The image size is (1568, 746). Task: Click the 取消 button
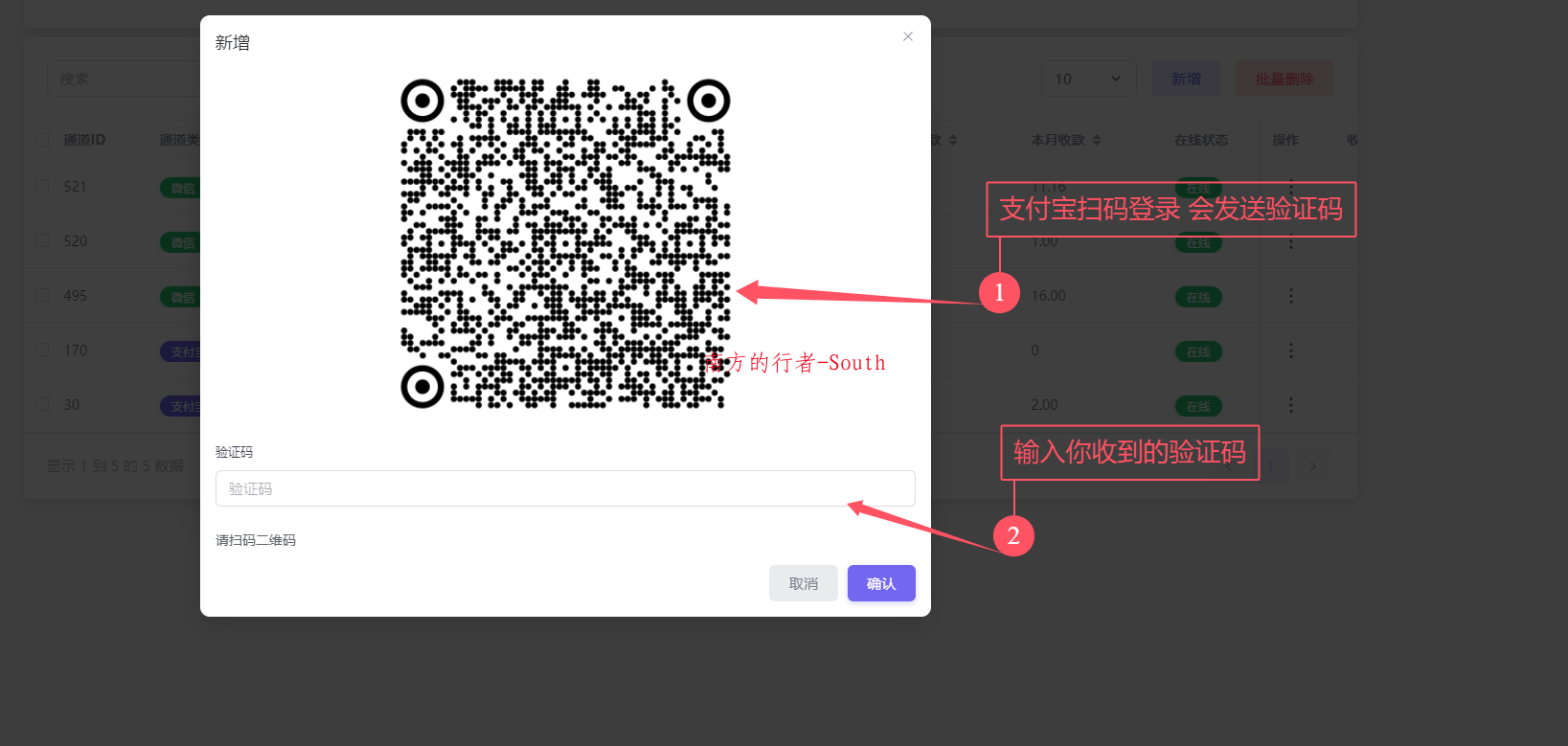(804, 583)
